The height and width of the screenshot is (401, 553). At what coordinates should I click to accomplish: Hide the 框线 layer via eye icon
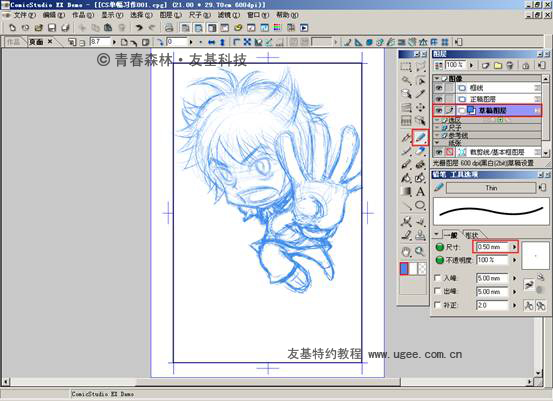click(x=438, y=88)
